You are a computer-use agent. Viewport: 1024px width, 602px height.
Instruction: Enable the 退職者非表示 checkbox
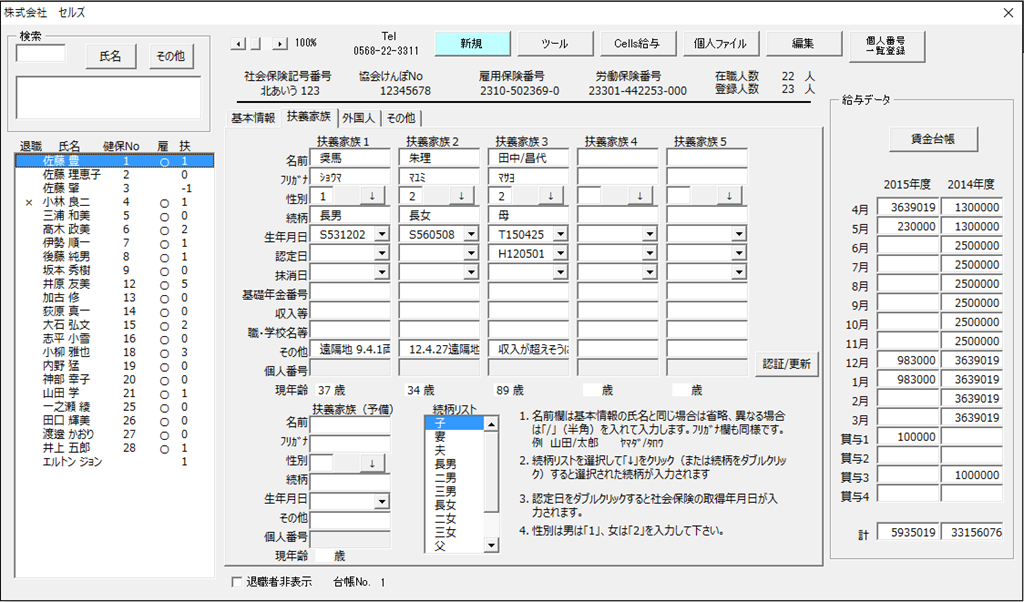[236, 581]
